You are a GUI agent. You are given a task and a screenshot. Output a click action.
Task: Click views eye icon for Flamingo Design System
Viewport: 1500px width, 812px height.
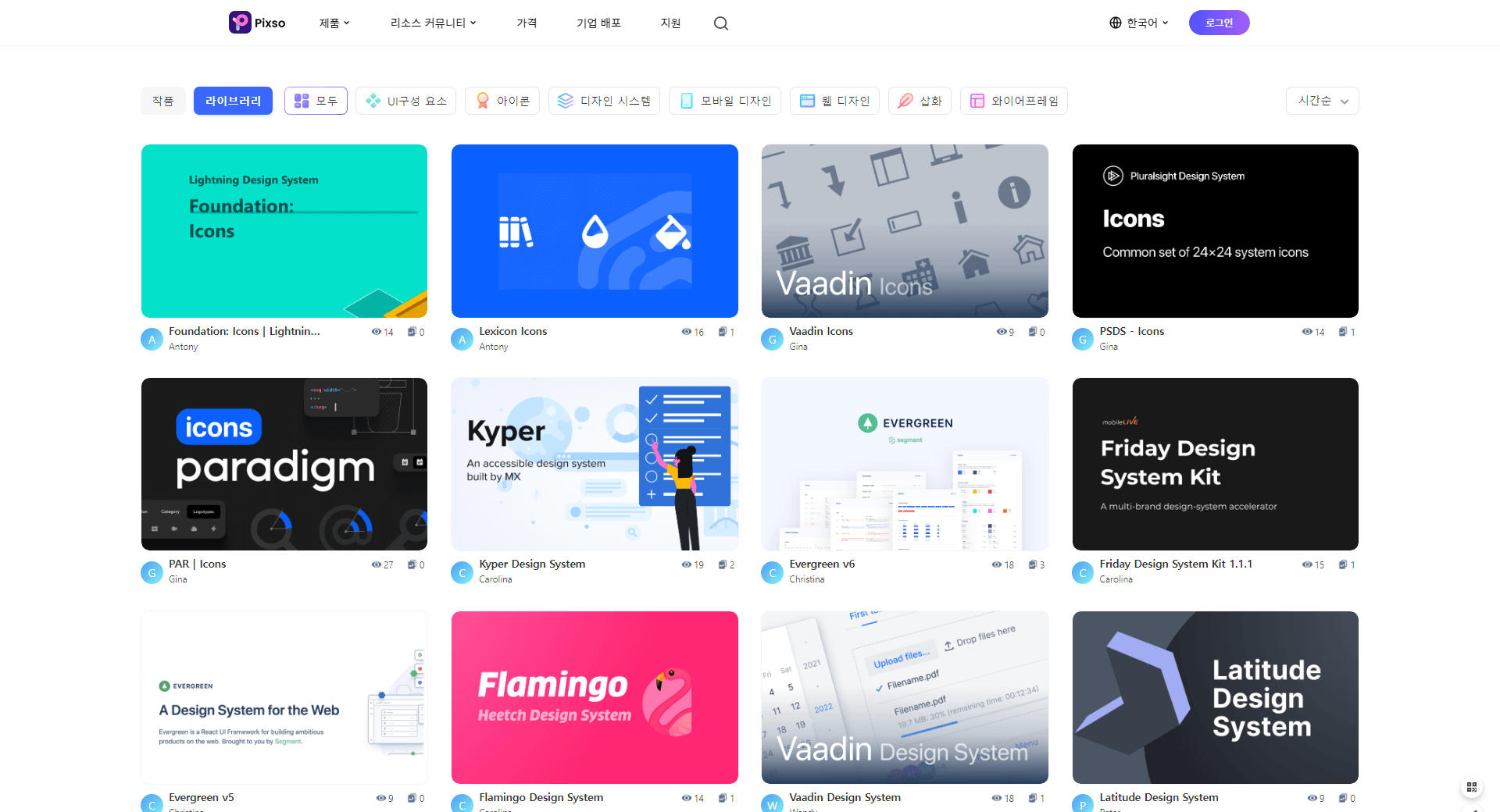click(686, 798)
